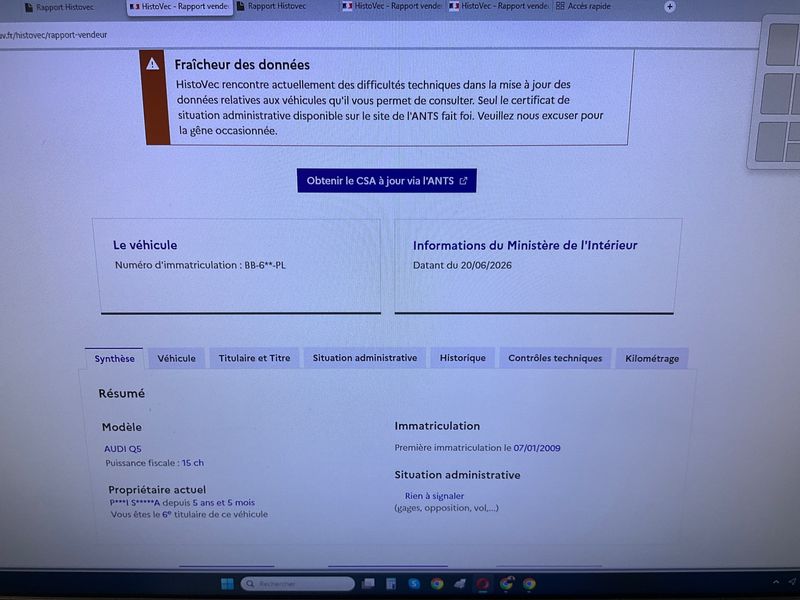Click the 'Modèle' heading
800x600 pixels.
point(121,427)
